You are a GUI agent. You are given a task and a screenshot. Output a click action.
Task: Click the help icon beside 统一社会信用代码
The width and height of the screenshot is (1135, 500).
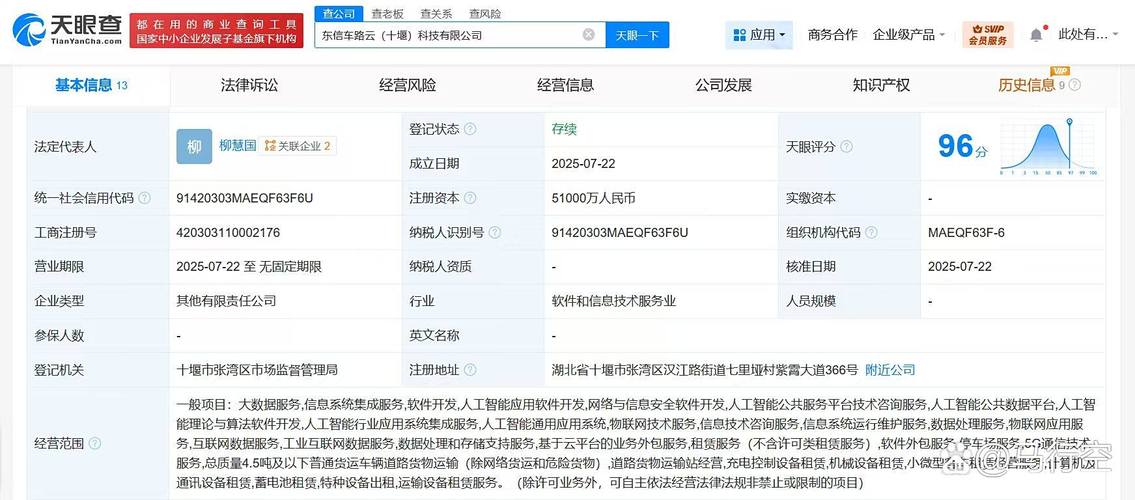click(x=145, y=198)
